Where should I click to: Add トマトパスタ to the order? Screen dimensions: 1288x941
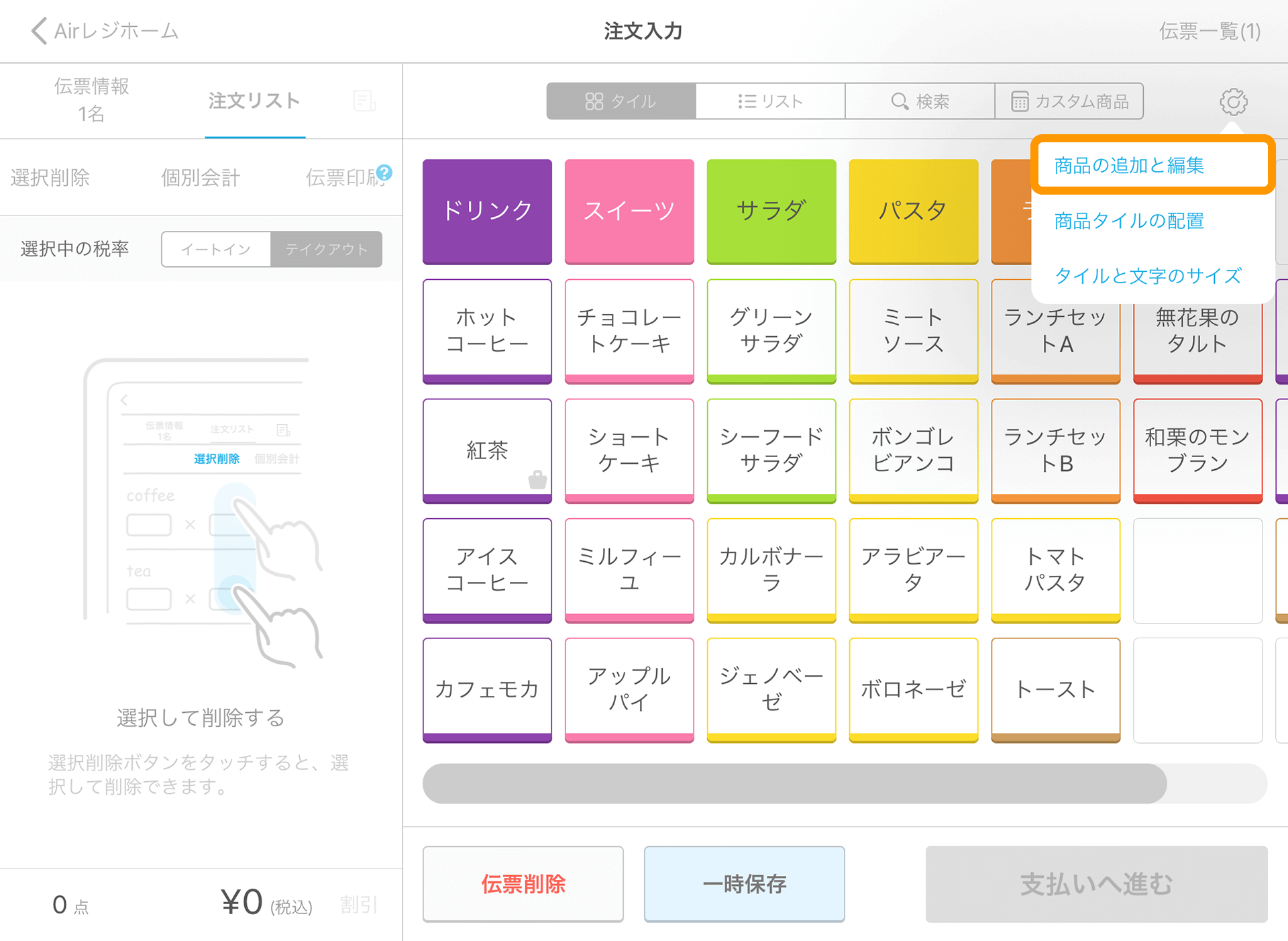point(1056,570)
